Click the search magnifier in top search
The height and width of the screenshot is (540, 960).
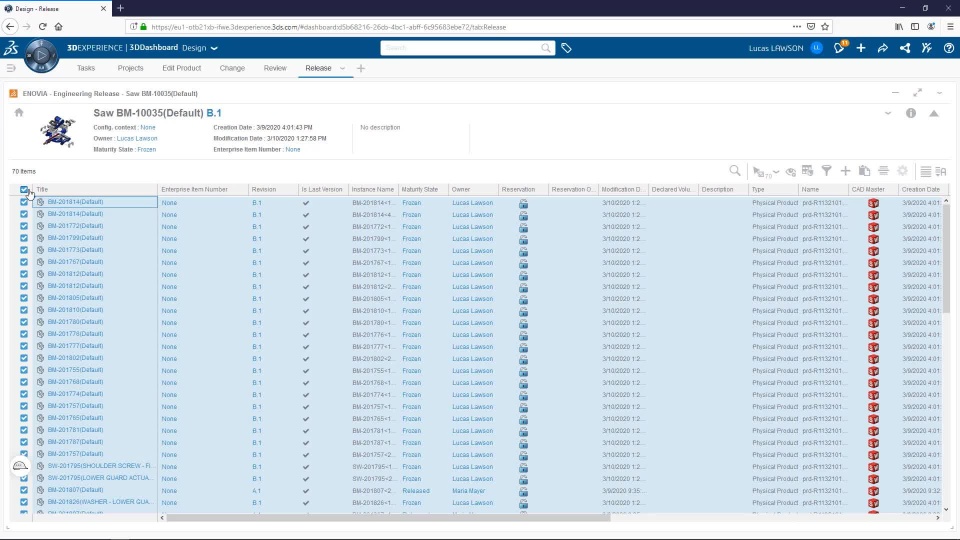point(546,48)
